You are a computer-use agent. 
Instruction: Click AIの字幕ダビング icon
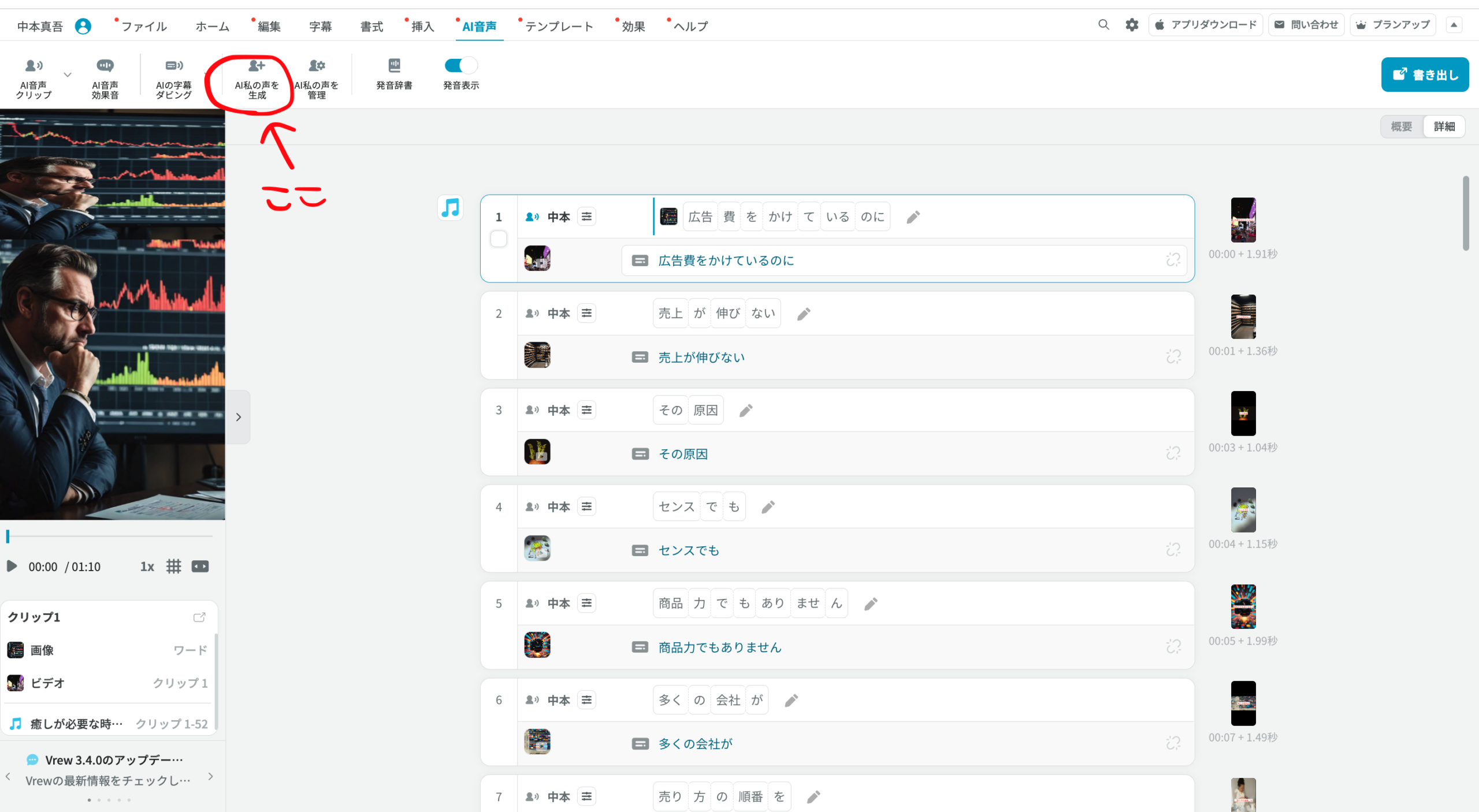click(173, 66)
